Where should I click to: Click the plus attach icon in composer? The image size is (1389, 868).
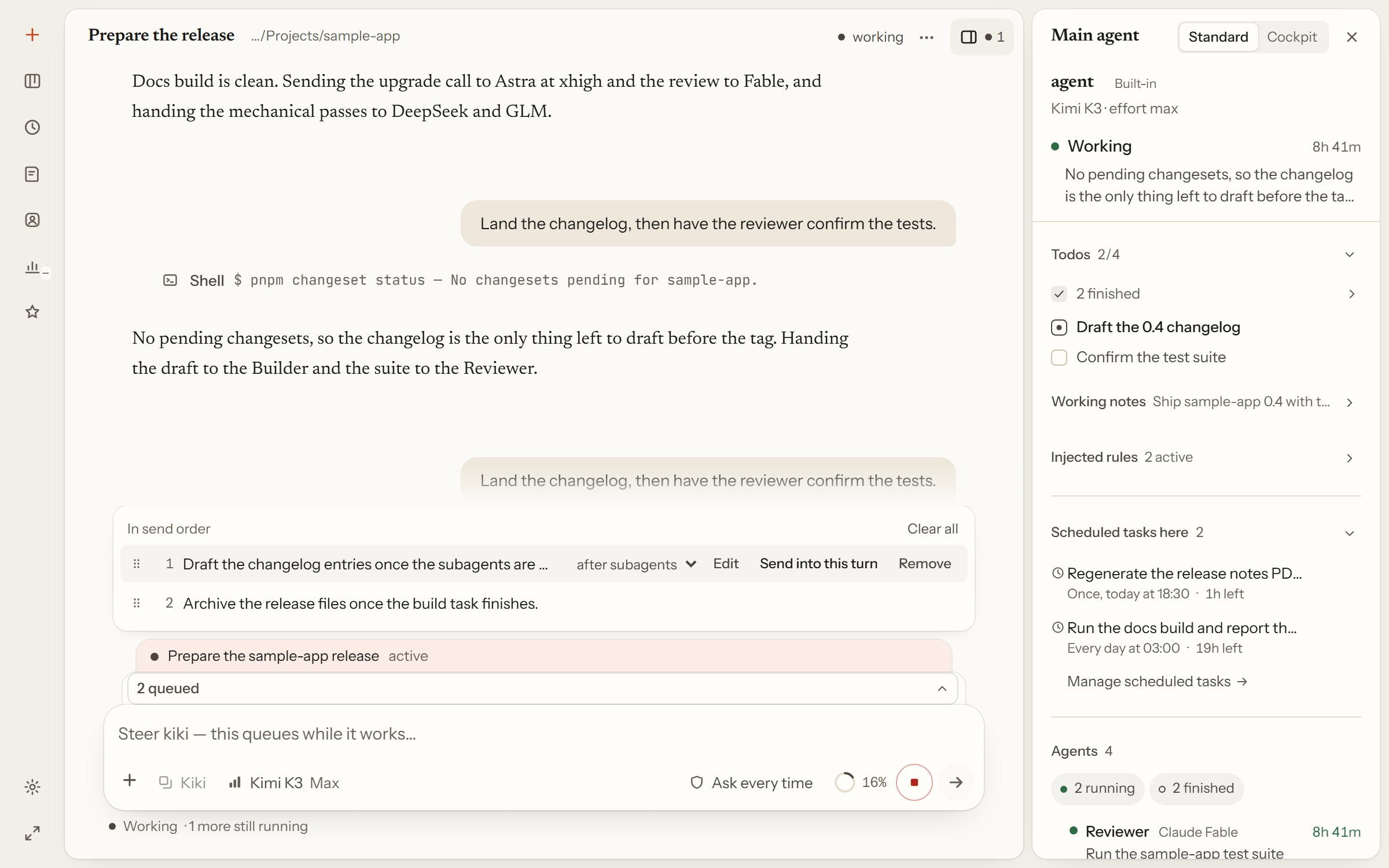point(130,781)
